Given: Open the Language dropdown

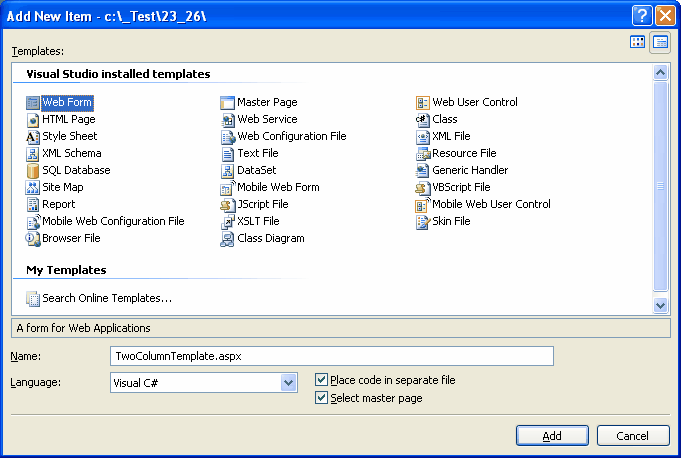Looking at the screenshot, I should click(x=288, y=383).
